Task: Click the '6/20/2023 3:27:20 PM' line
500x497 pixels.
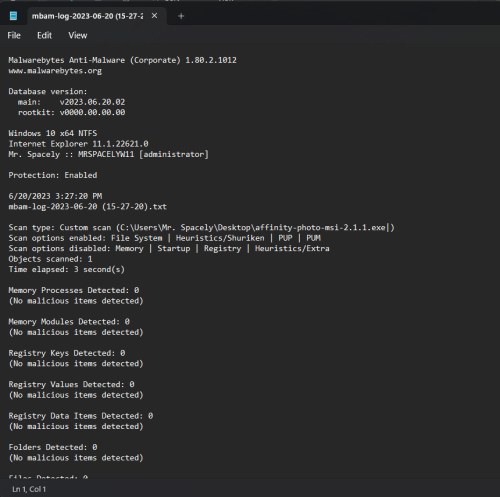Action: 55,196
